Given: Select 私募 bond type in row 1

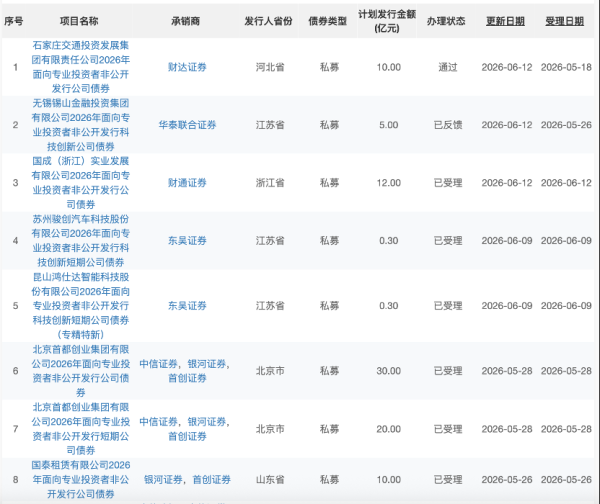Looking at the screenshot, I should [329, 67].
